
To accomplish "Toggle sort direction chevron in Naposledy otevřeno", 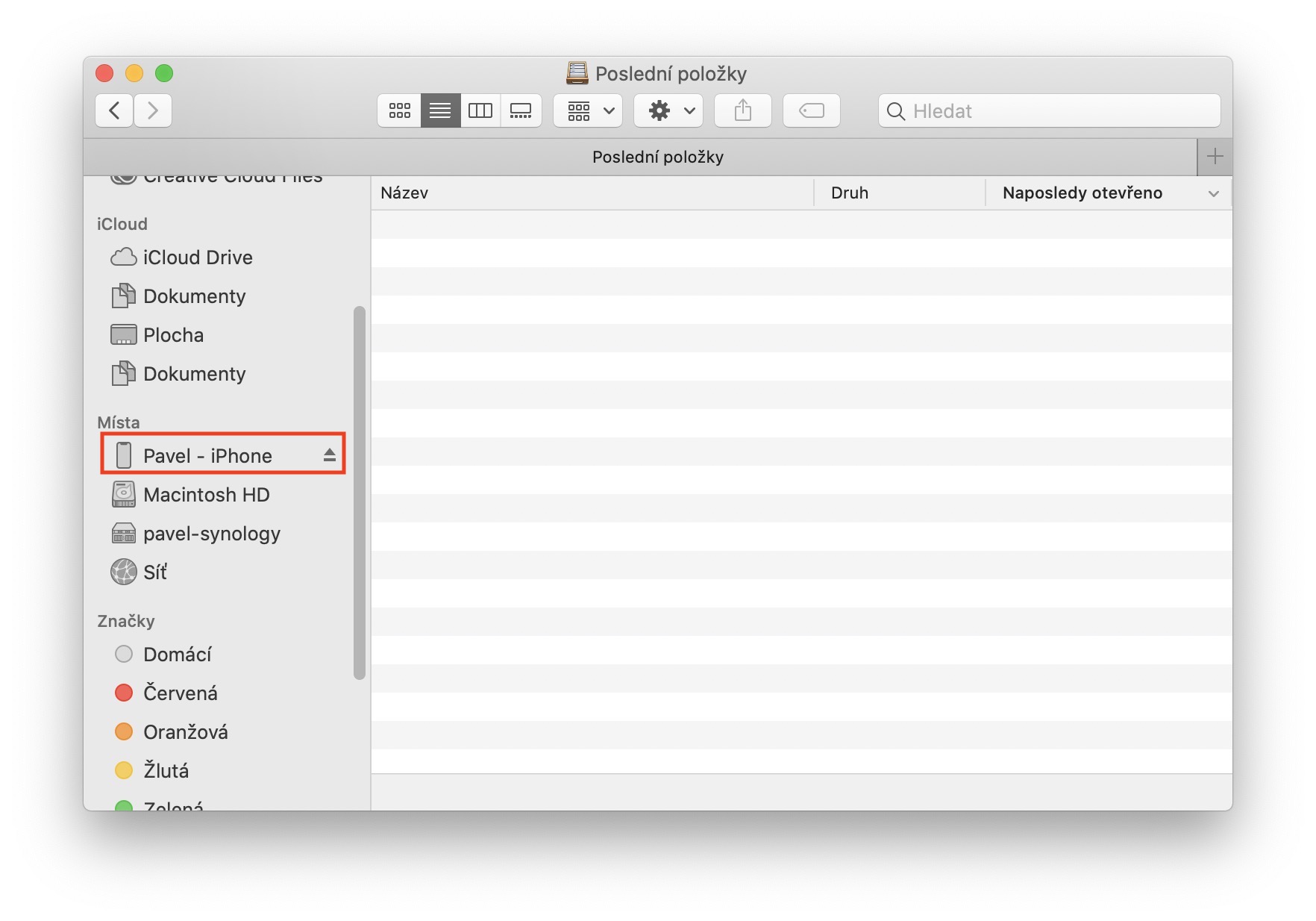I will 1214,194.
